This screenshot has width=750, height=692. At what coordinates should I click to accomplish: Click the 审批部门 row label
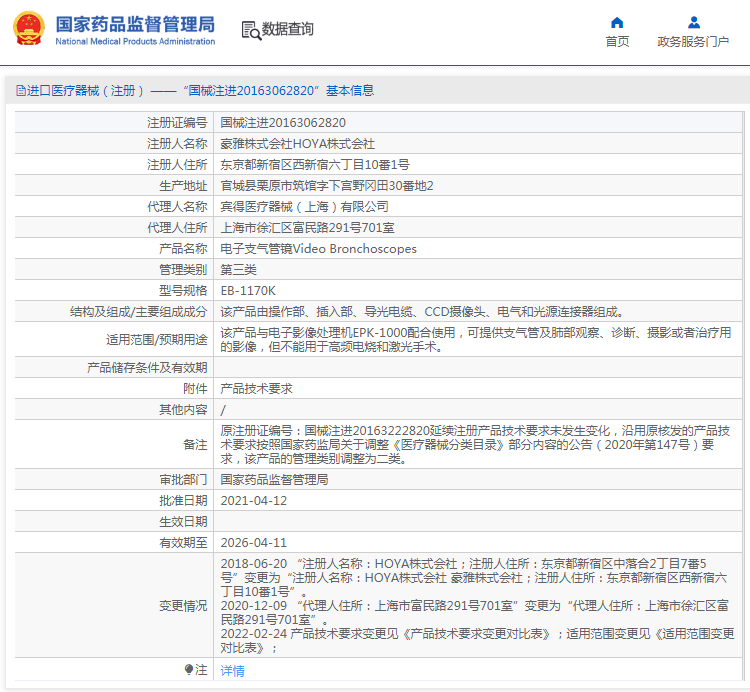point(183,480)
